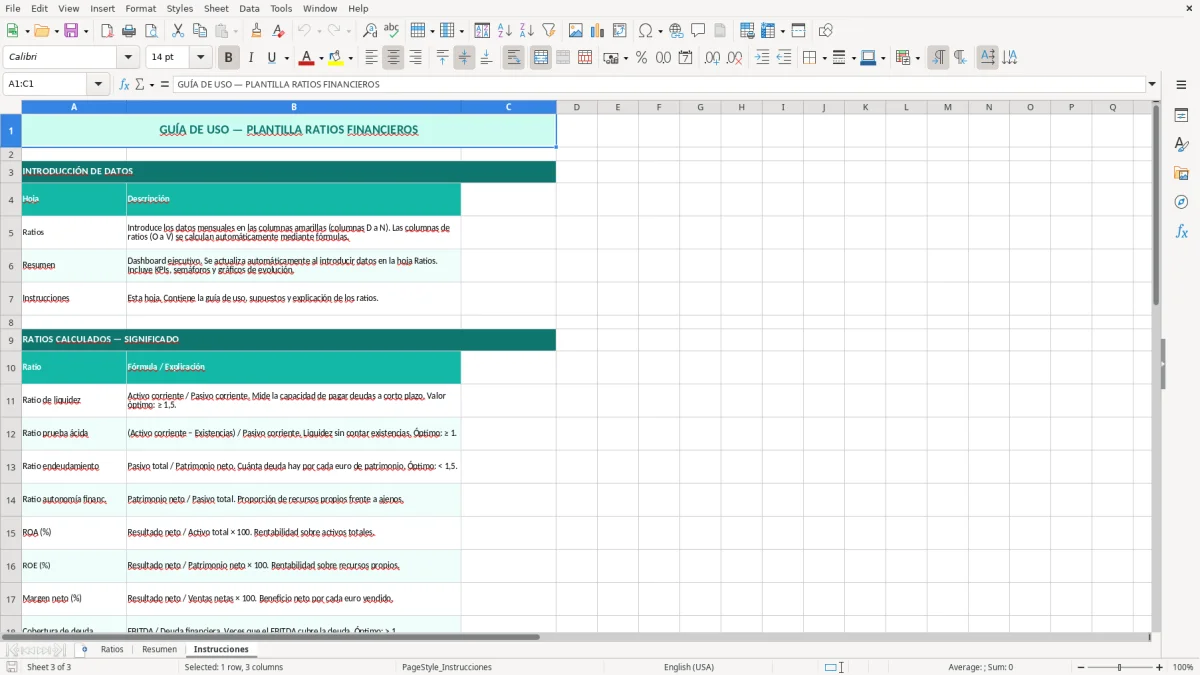Screen dimensions: 1200x675
Task: Center cell contents vertically
Action: 465,58
